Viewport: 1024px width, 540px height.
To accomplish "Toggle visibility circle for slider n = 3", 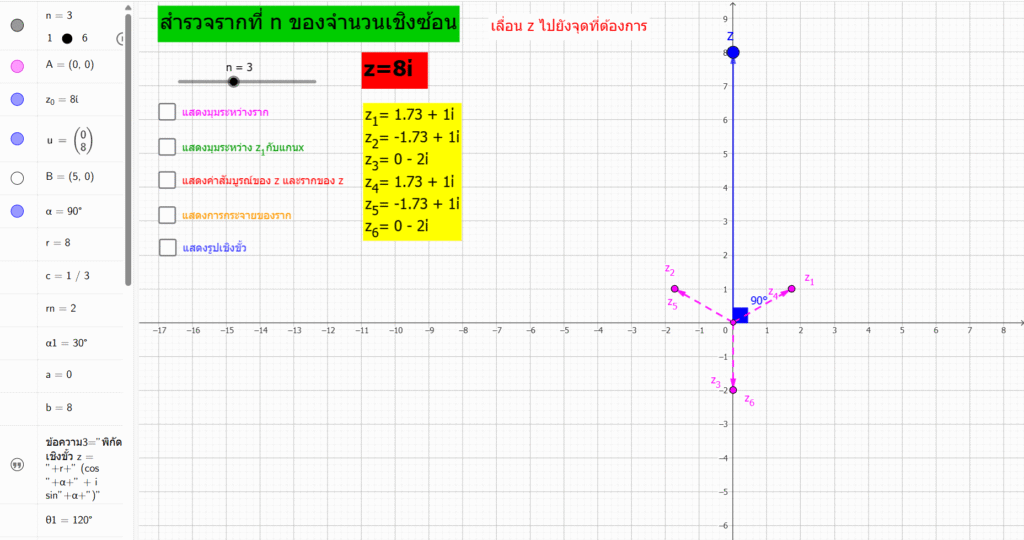I will (18, 25).
